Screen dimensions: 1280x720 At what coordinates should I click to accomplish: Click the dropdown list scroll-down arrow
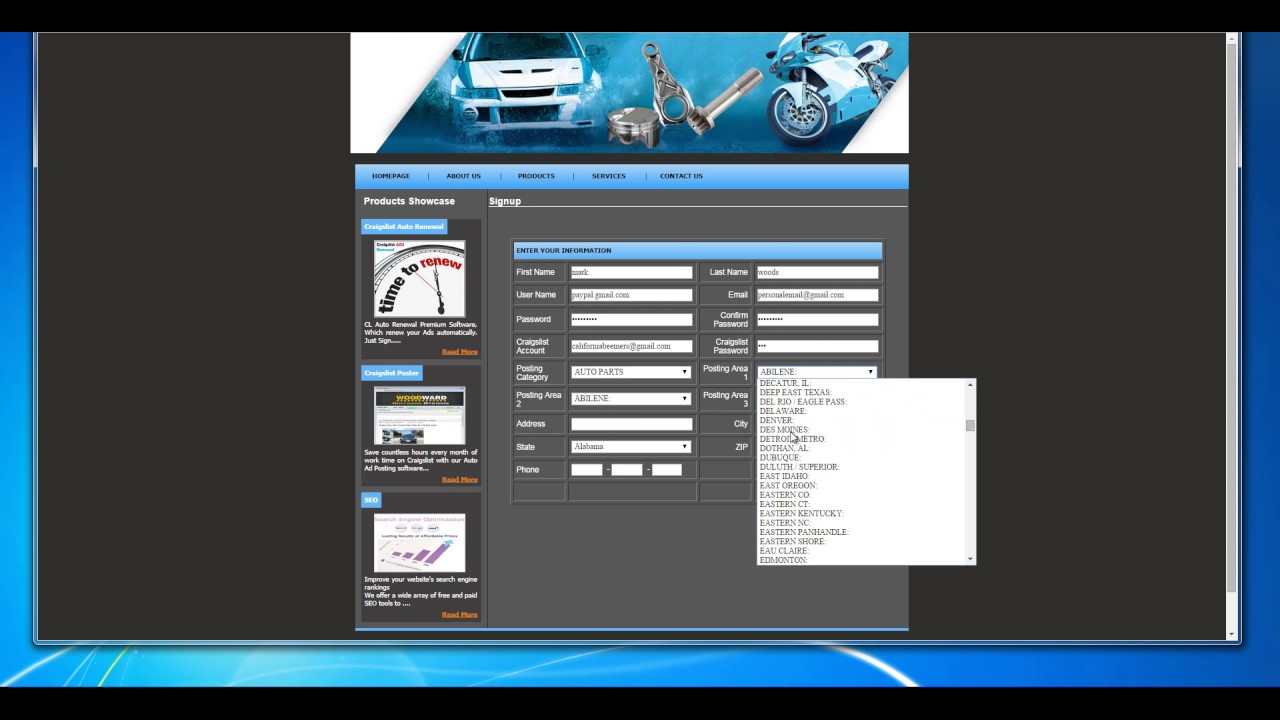tap(970, 558)
